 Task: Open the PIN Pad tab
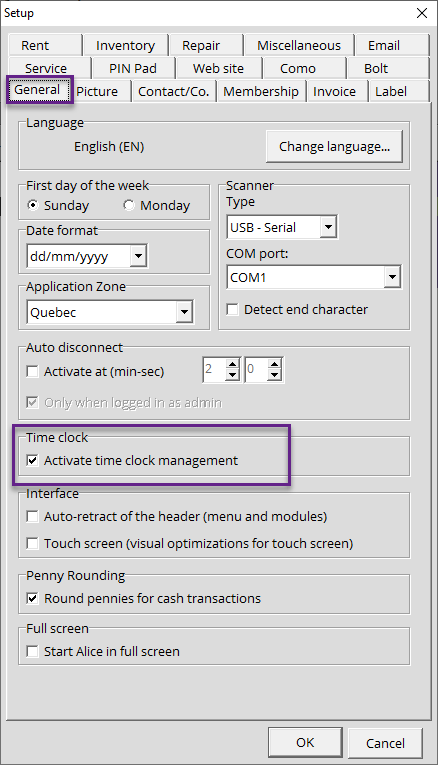(x=133, y=68)
